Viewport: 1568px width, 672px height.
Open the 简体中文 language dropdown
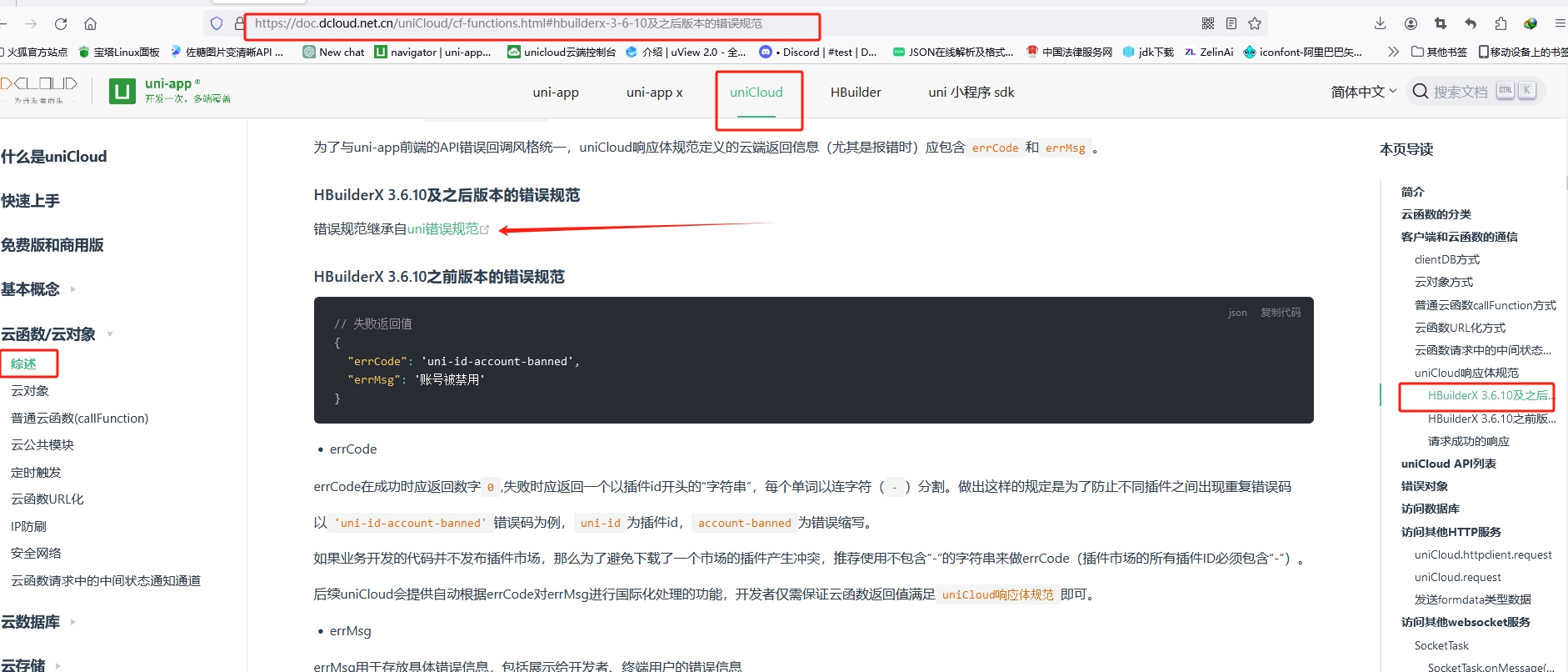click(1364, 92)
